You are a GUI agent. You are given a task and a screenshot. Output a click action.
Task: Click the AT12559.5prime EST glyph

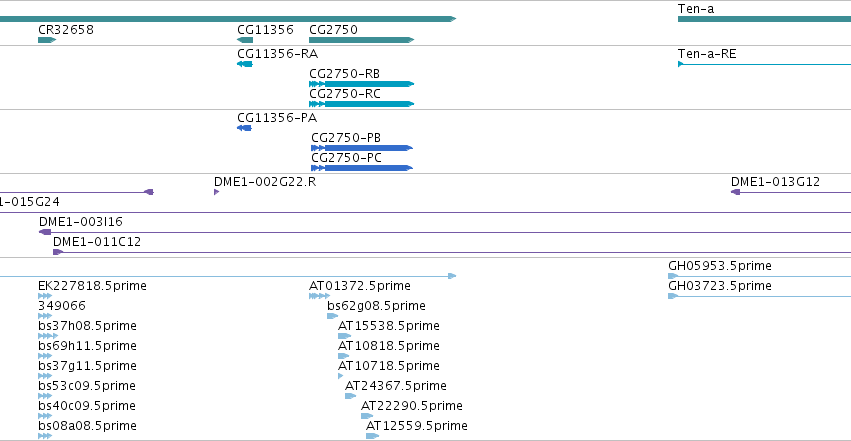372,436
